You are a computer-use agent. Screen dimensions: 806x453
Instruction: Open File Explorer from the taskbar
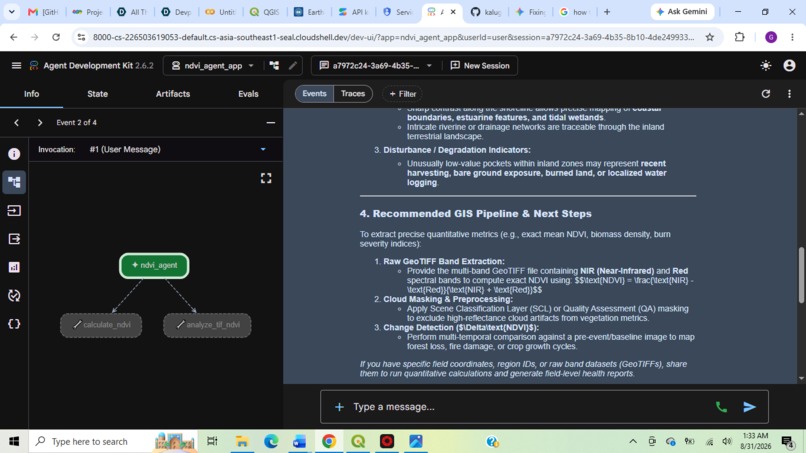(x=242, y=441)
